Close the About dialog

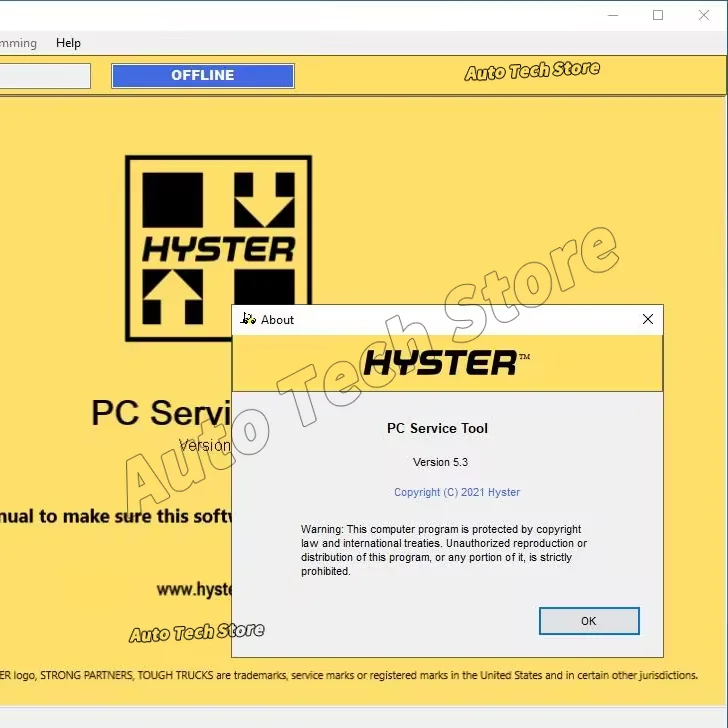point(648,319)
